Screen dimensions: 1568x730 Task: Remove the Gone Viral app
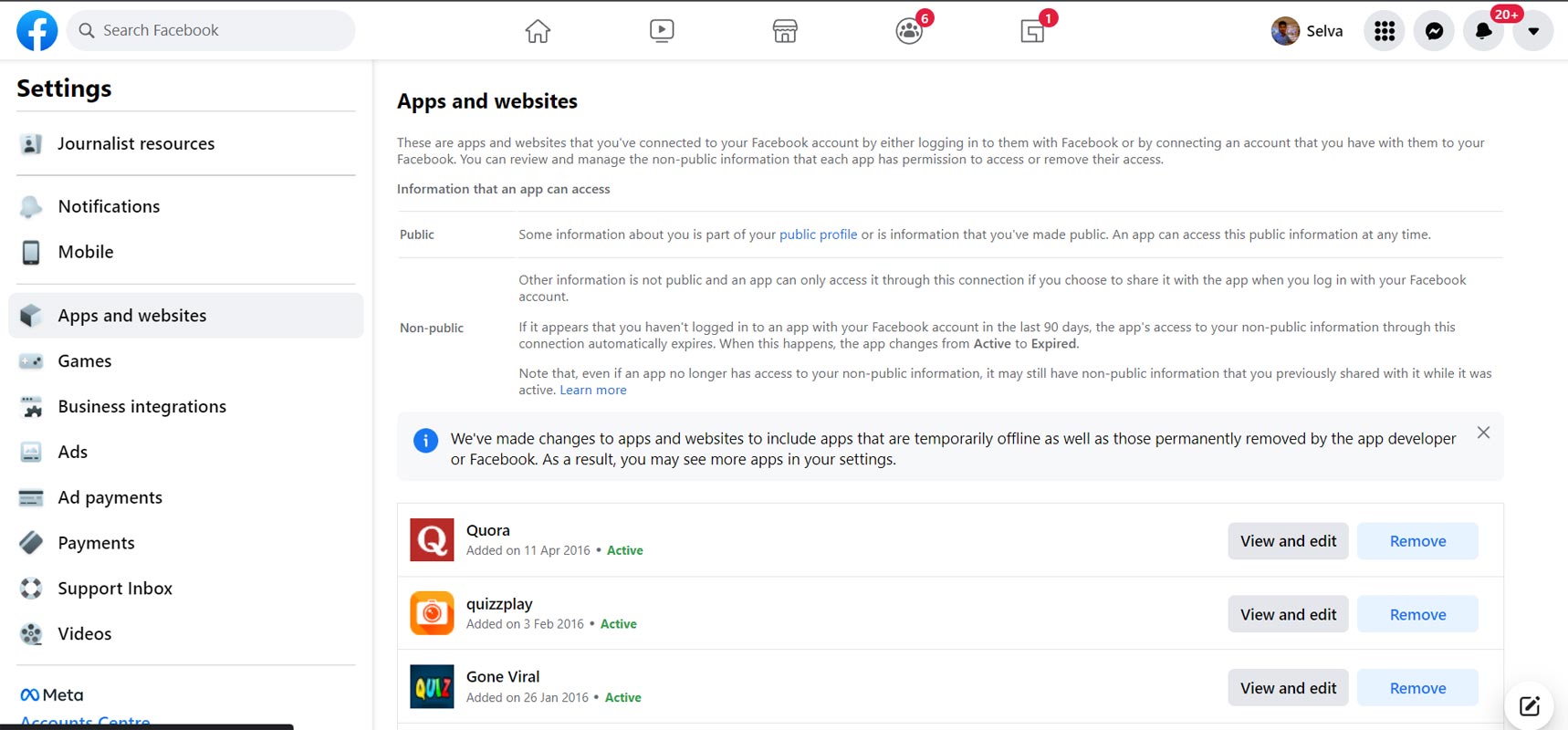click(1417, 688)
